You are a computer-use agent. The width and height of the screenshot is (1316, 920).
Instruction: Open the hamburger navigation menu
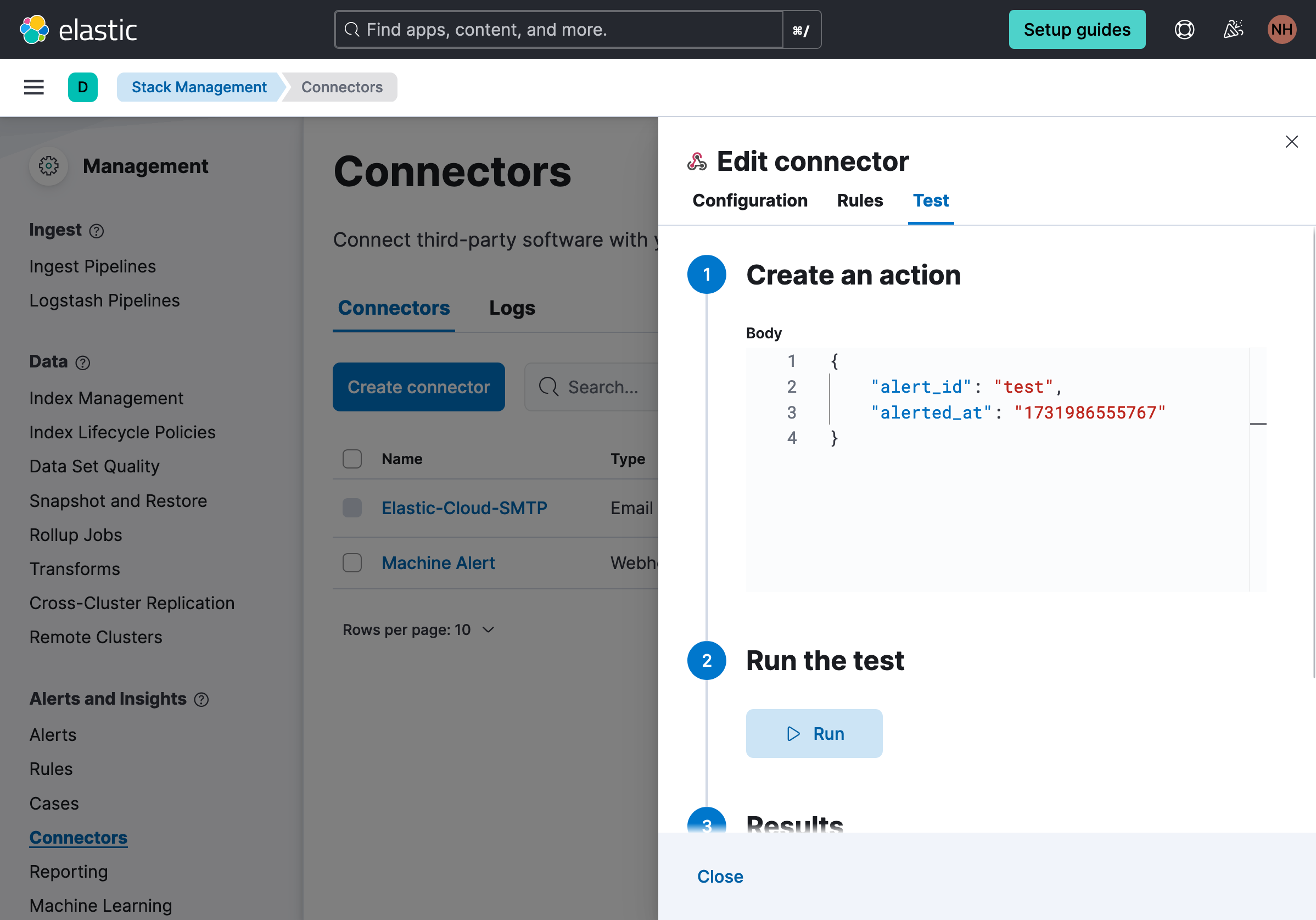pyautogui.click(x=34, y=87)
